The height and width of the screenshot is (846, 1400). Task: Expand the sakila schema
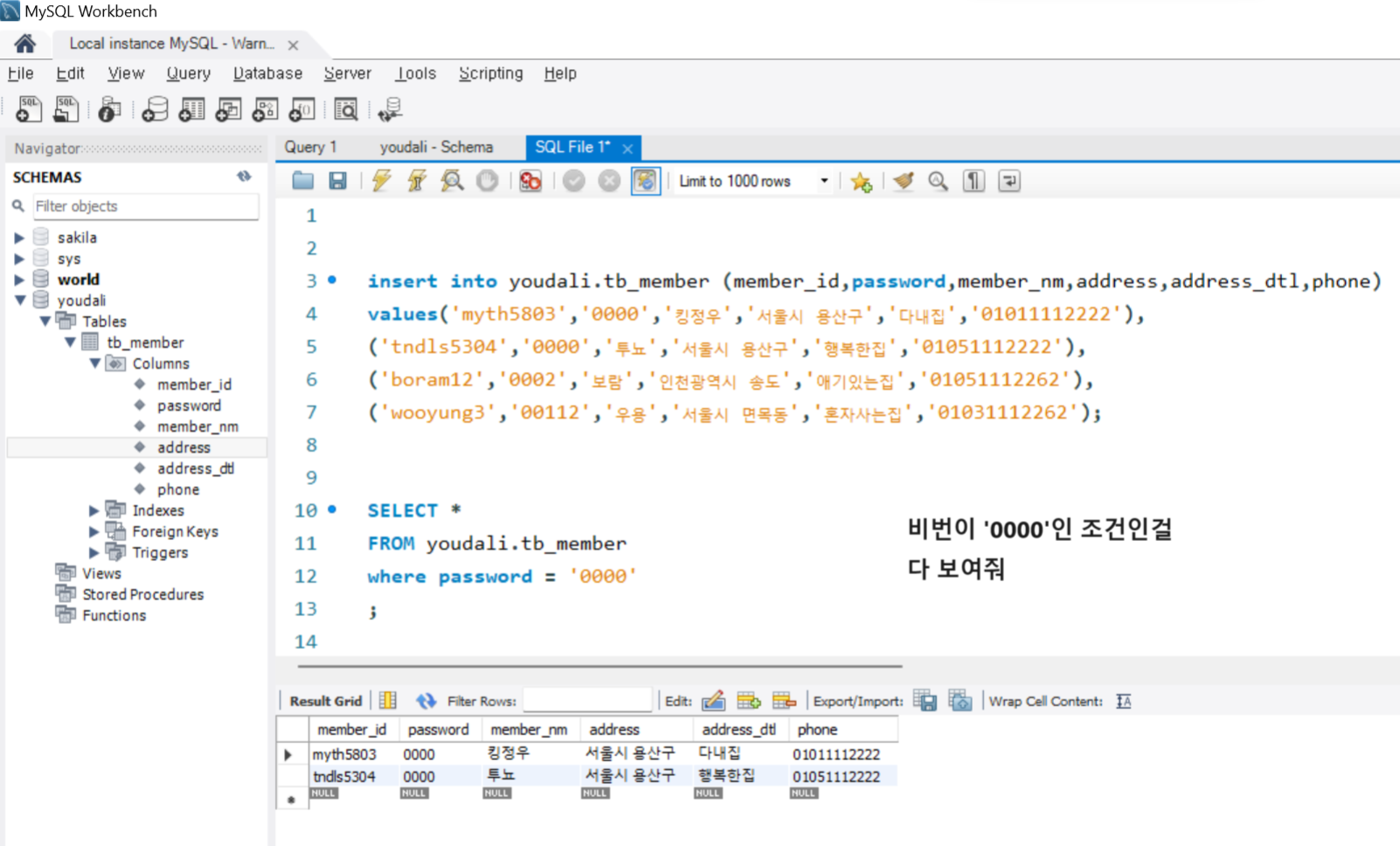tap(19, 238)
